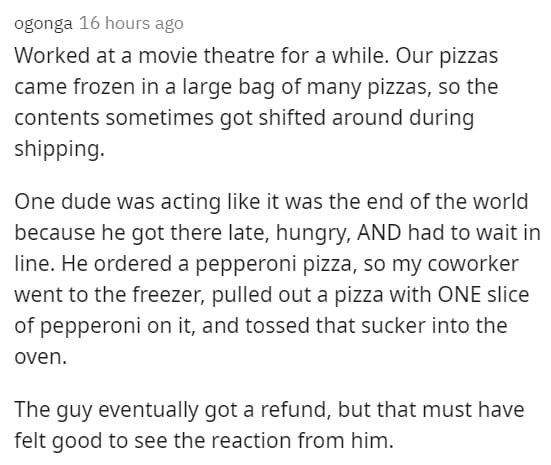The image size is (551, 465).
Task: Click the last paragraph about the refund
Action: [270, 425]
